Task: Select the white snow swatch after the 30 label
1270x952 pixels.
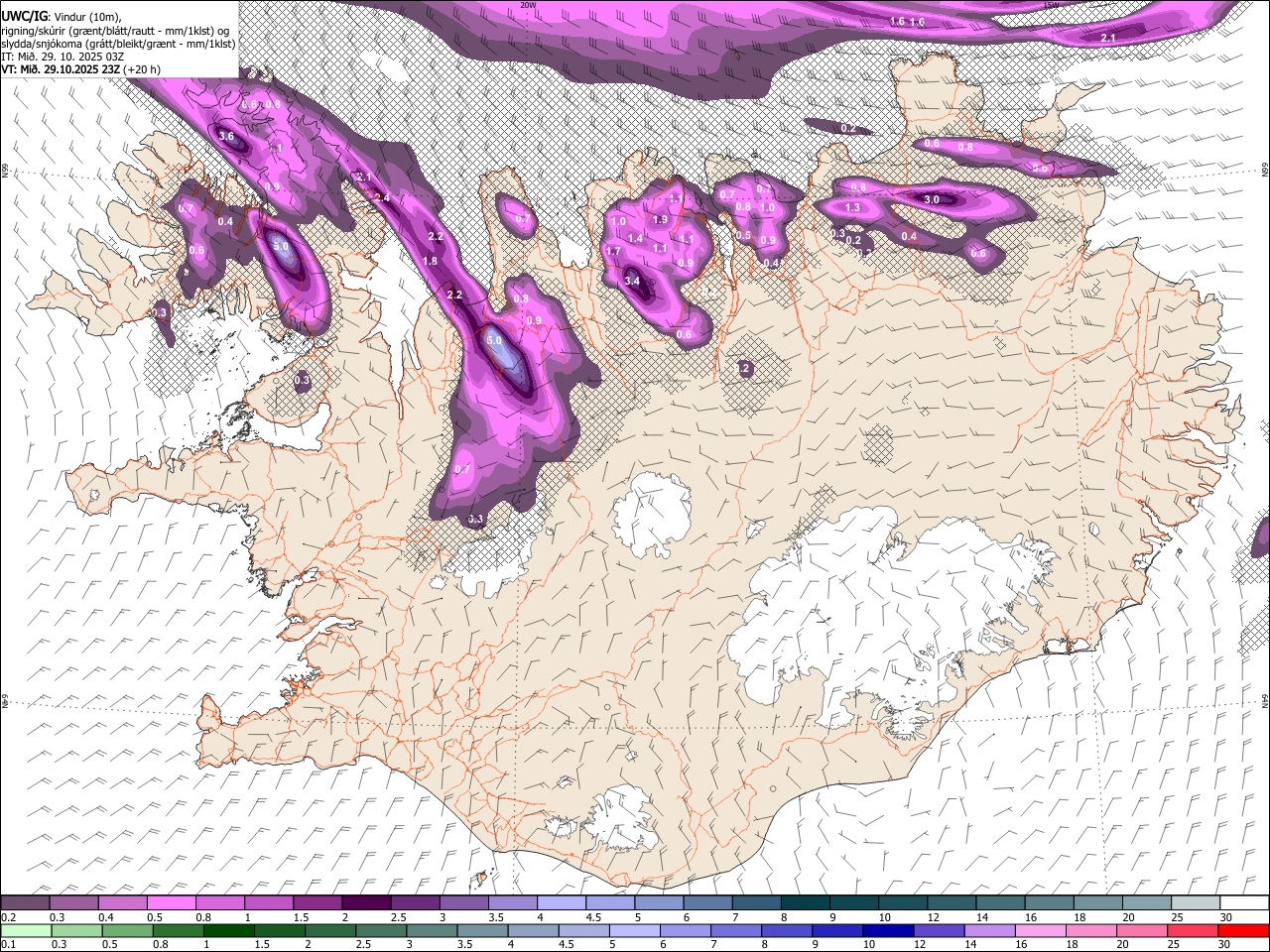Action: (x=1244, y=903)
